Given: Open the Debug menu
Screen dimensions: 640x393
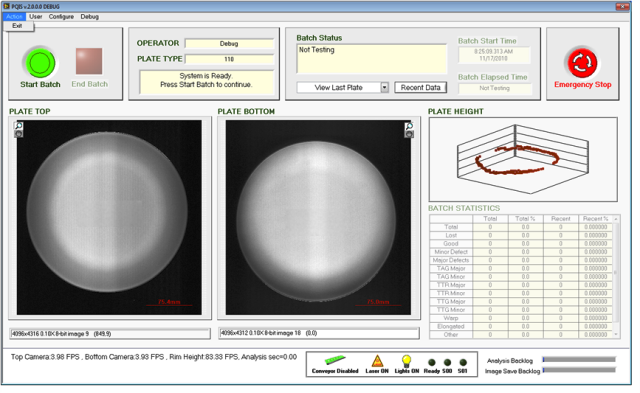Looking at the screenshot, I should (89, 17).
